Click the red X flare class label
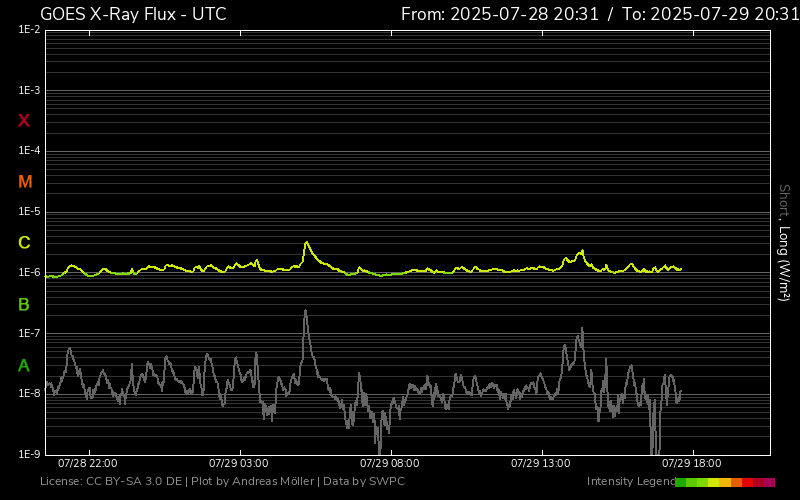The image size is (800, 500). click(x=24, y=121)
